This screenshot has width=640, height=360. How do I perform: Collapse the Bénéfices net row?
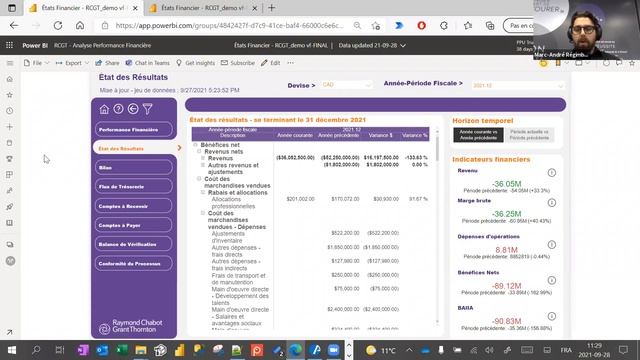(196, 145)
